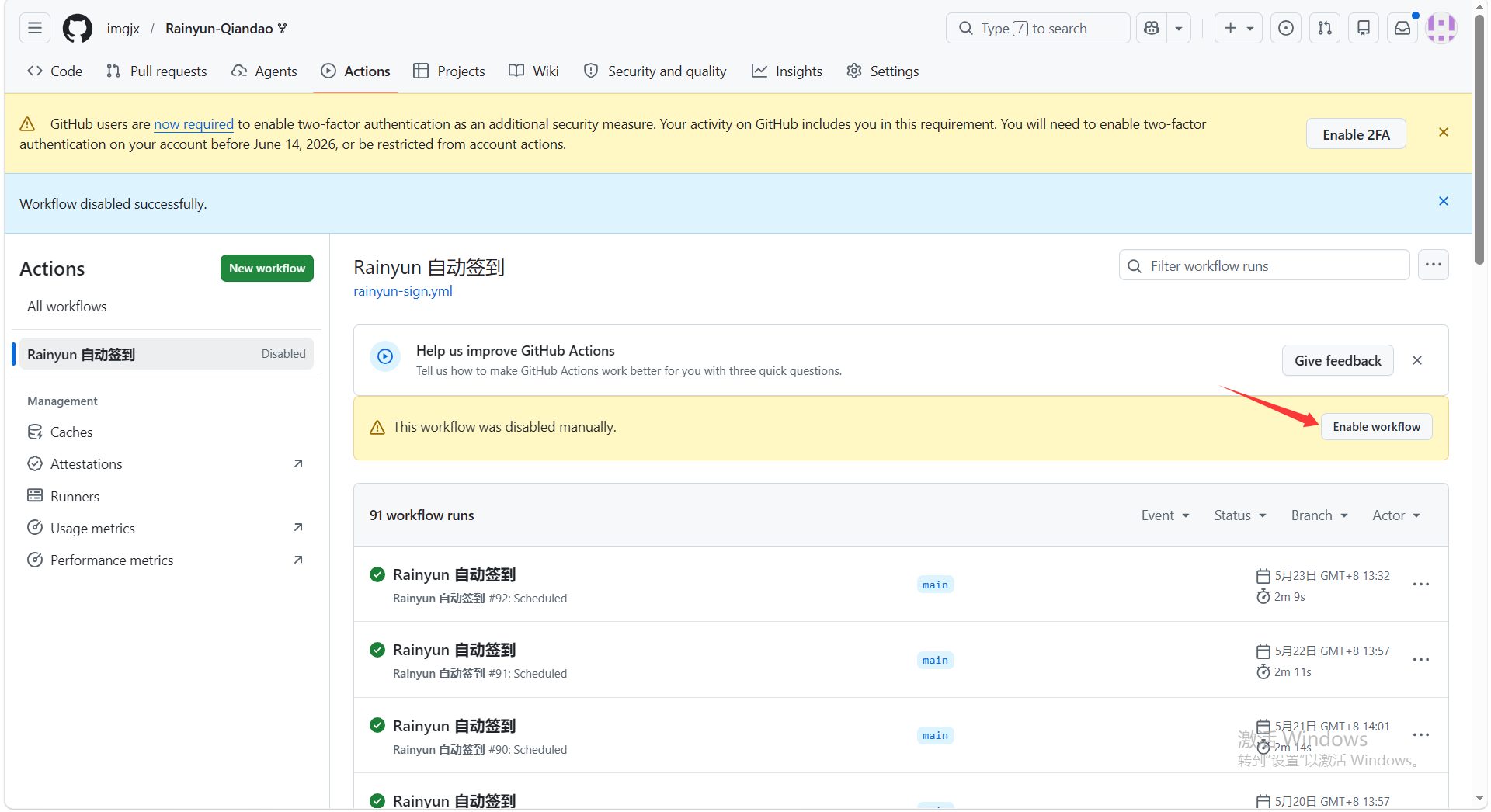The image size is (1491, 812).
Task: Open workflow run #92 title link
Action: (x=454, y=575)
